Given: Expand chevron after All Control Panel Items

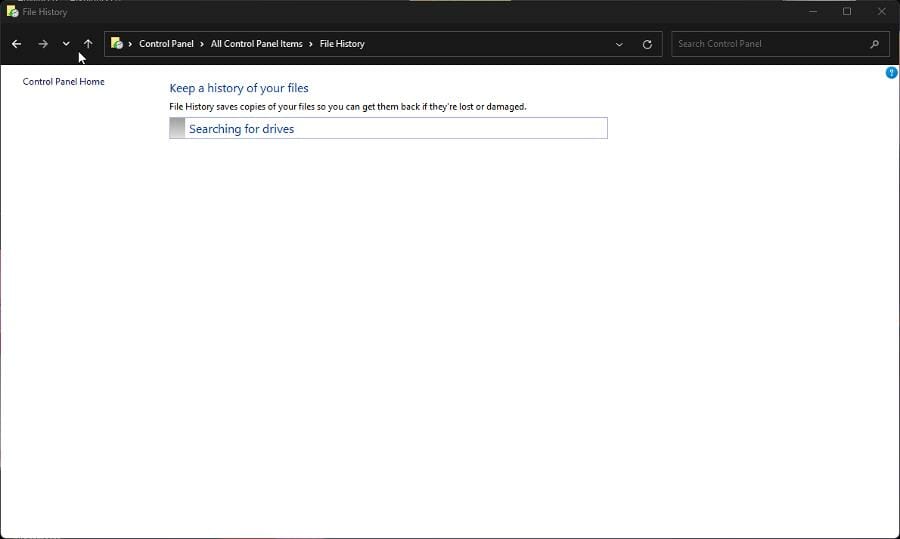Looking at the screenshot, I should (311, 44).
